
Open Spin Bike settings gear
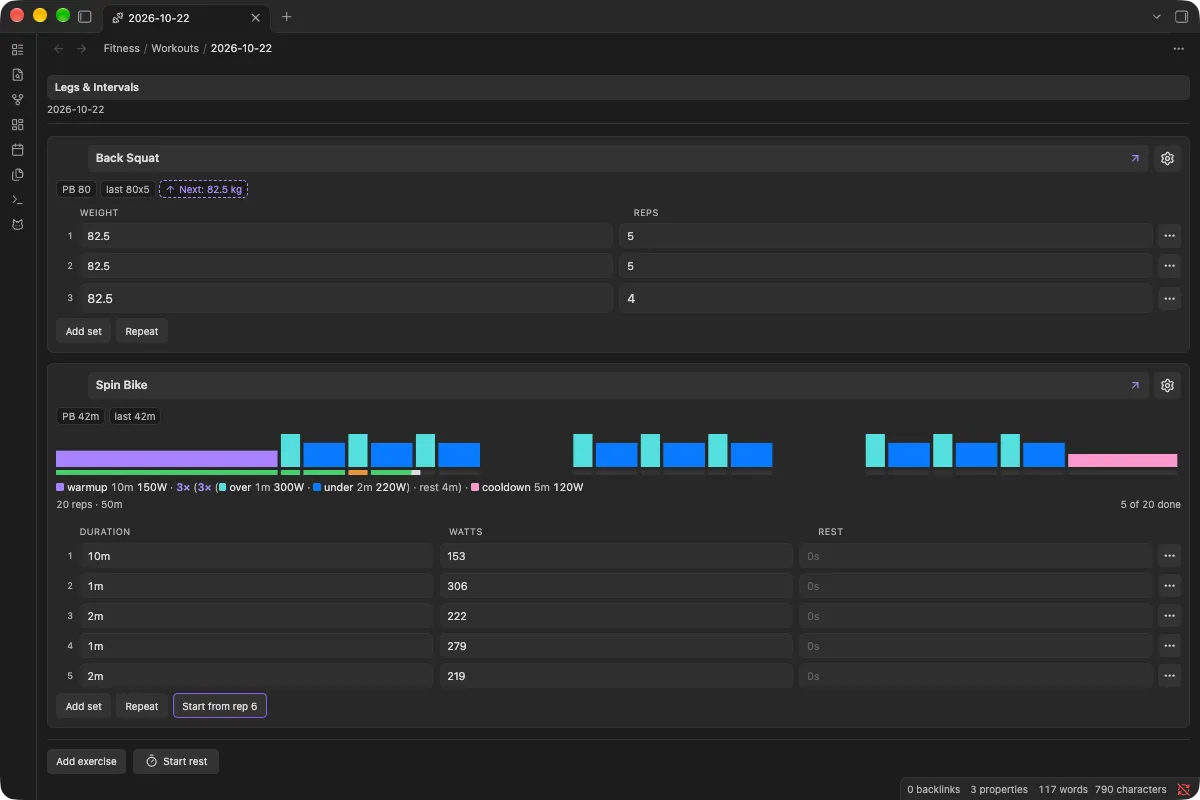point(1167,385)
